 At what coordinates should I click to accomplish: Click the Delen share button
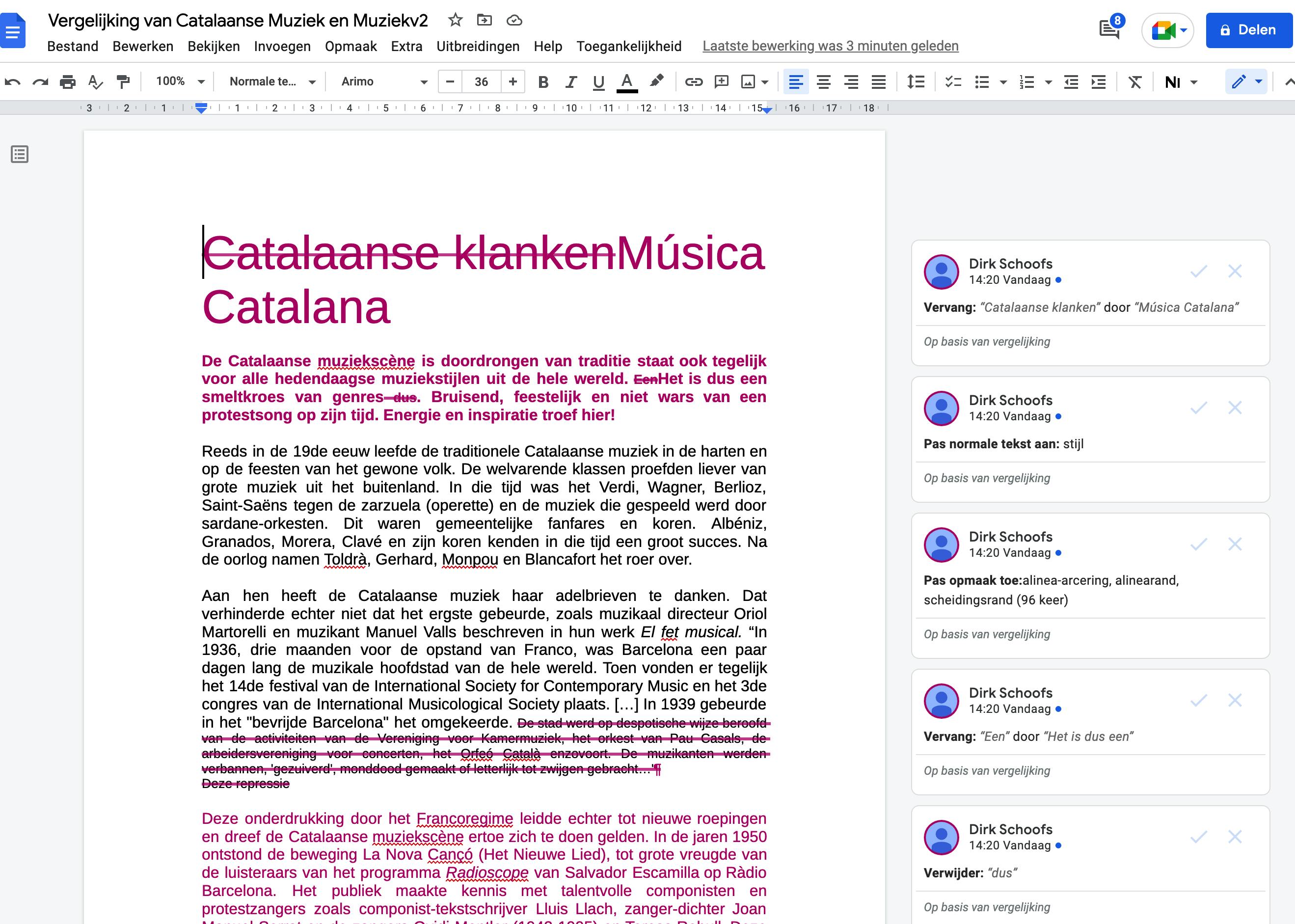click(x=1249, y=30)
